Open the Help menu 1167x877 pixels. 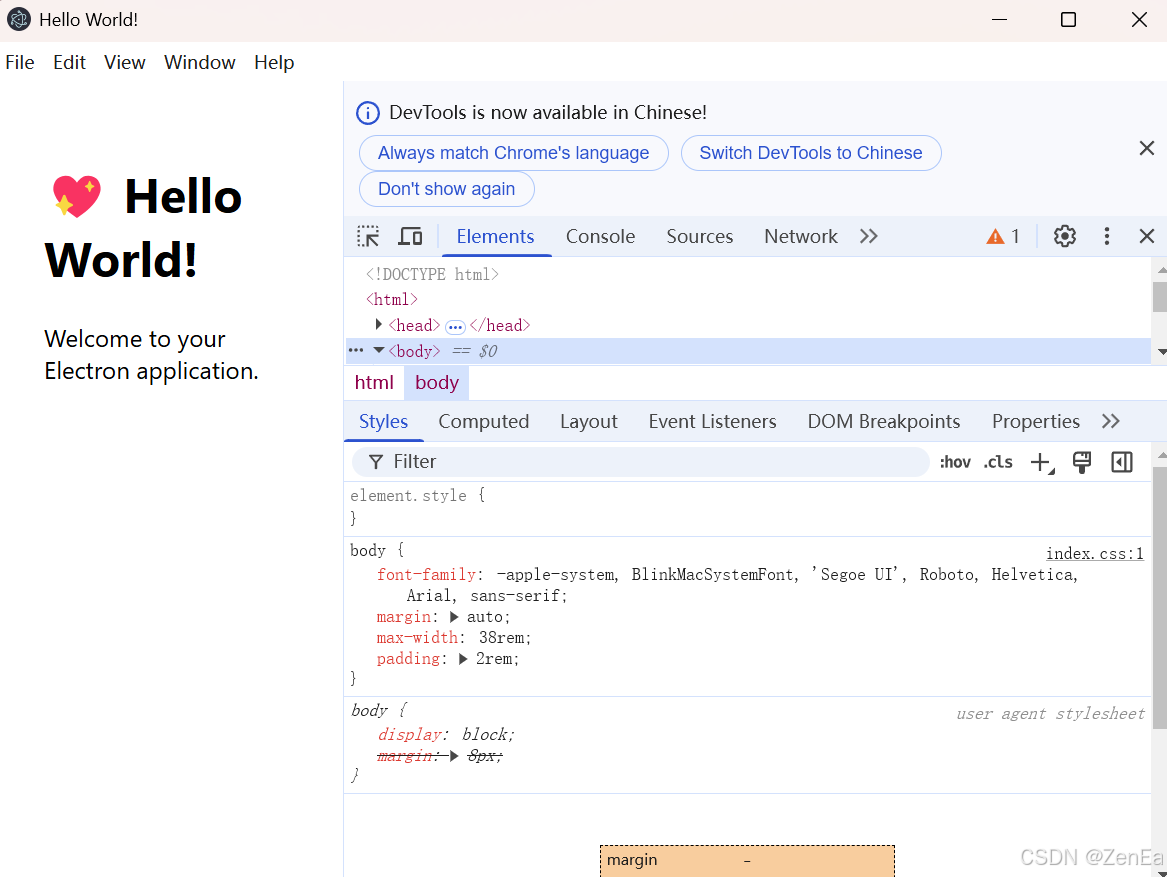[x=274, y=63]
